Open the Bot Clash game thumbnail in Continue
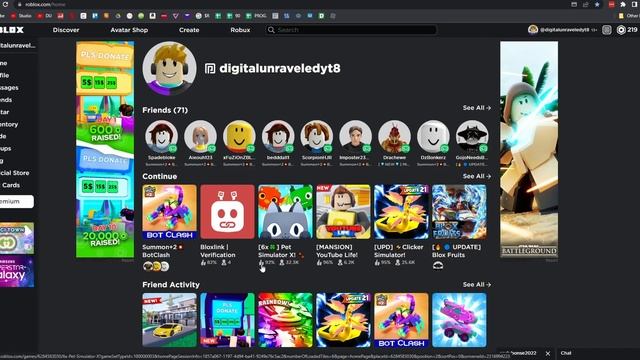640x360 pixels. (x=169, y=212)
